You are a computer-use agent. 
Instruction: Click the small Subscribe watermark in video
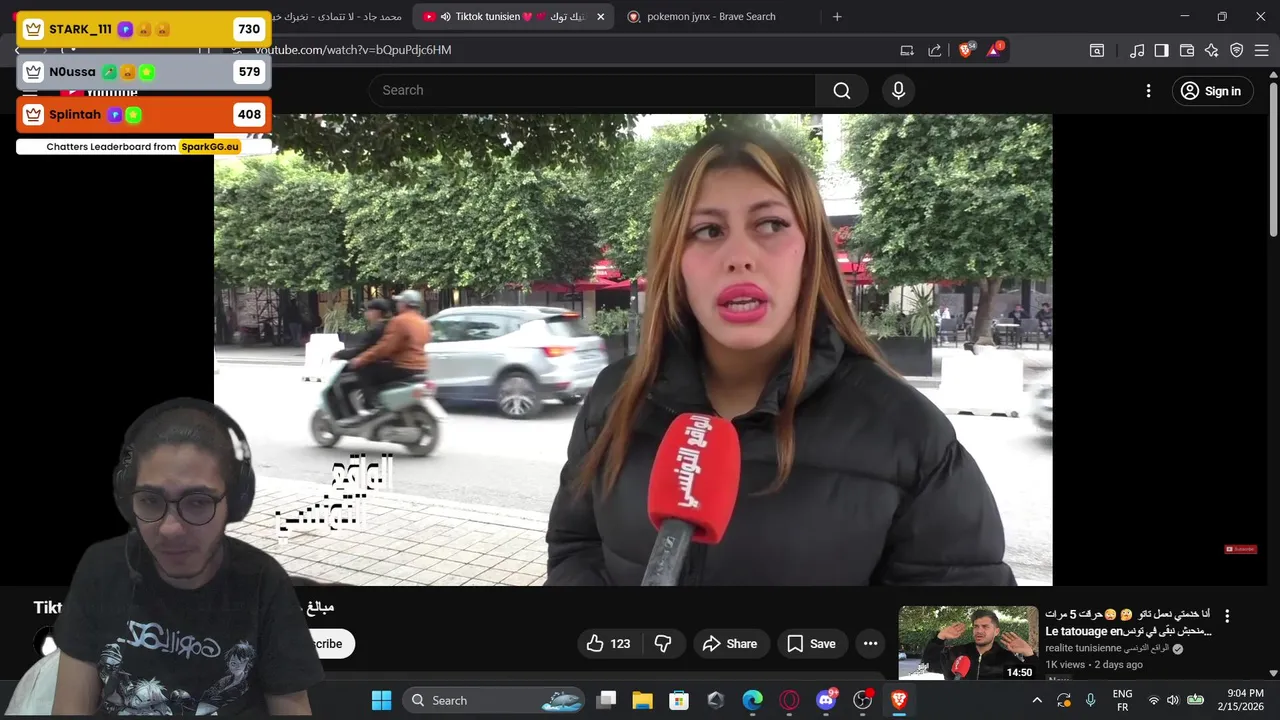pyautogui.click(x=1240, y=549)
